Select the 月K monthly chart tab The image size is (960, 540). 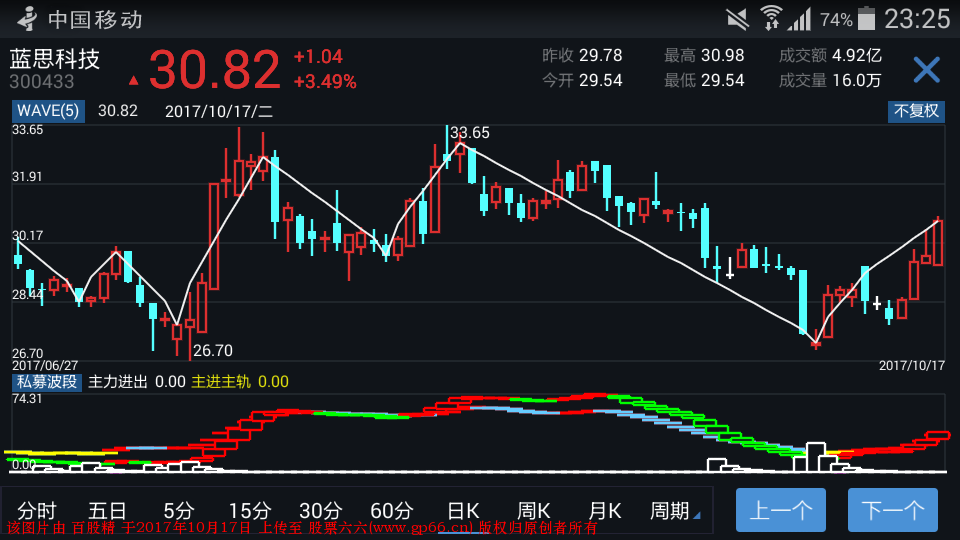pos(605,511)
